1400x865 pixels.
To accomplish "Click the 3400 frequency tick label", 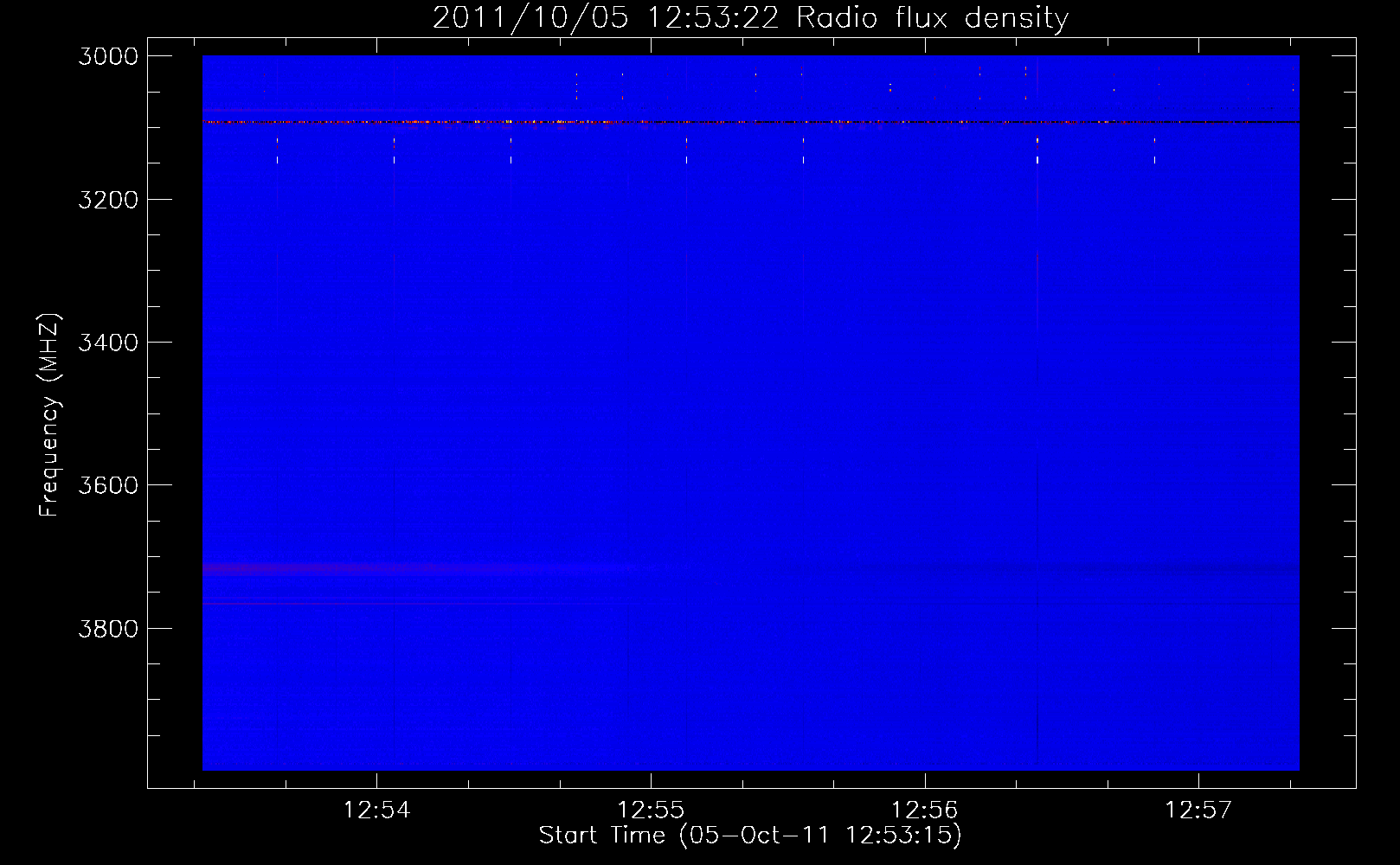I will [108, 343].
